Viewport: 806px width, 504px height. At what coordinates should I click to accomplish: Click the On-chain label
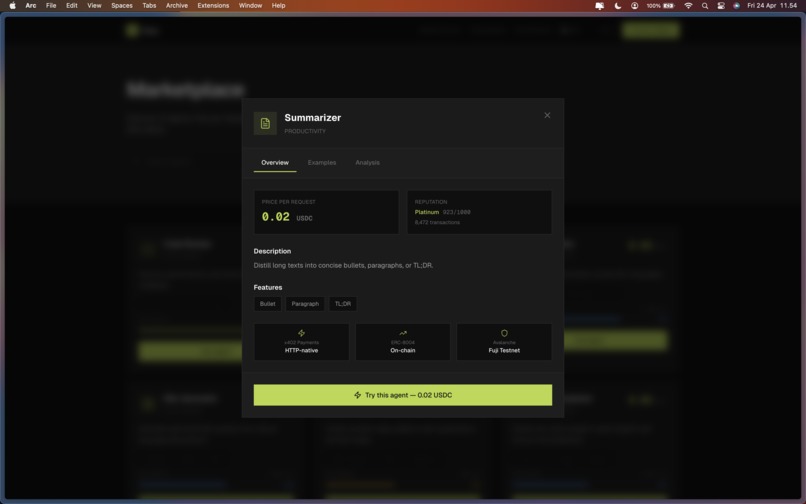pos(403,350)
